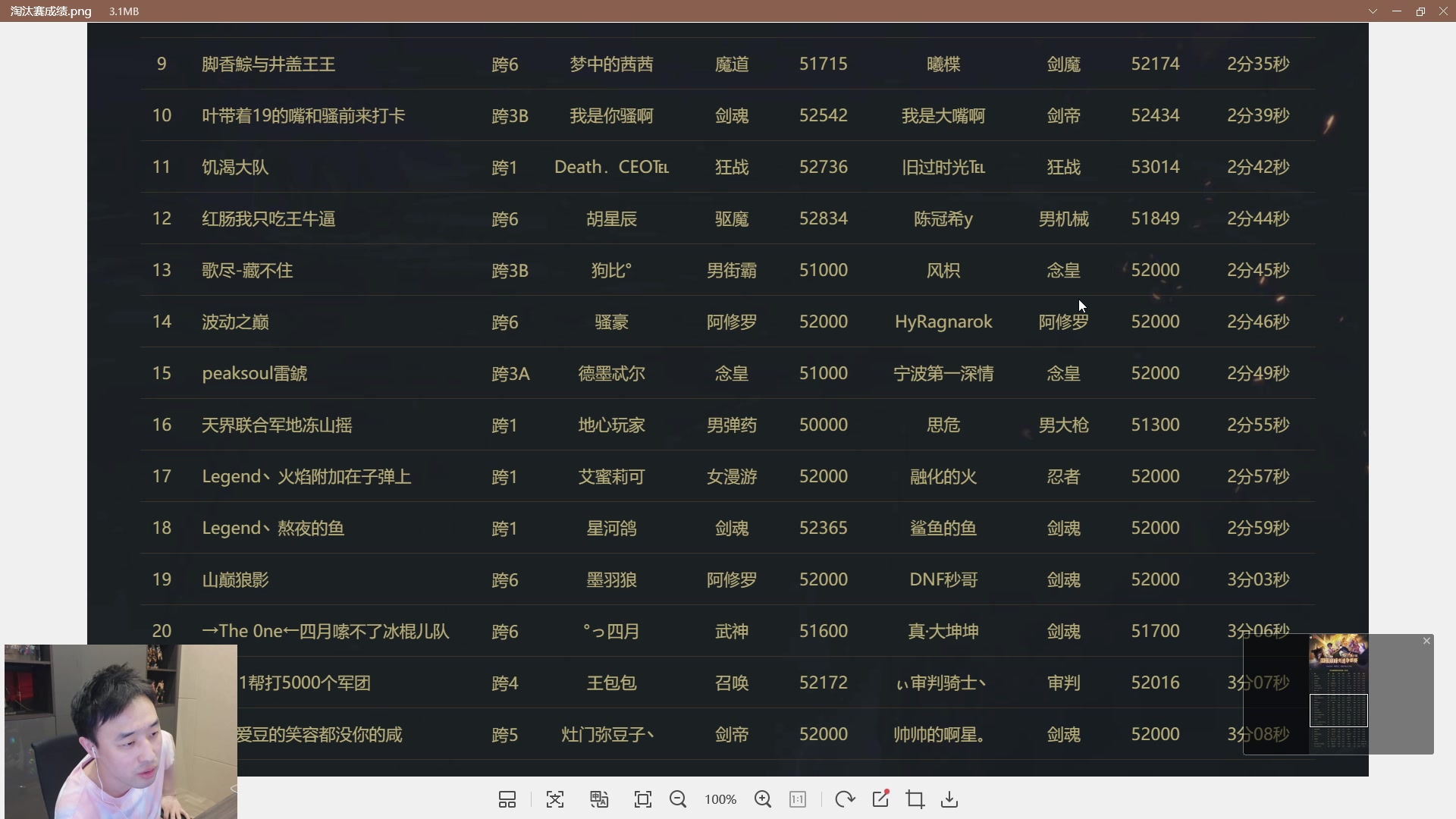Toggle the fullscreen view icon
This screenshot has height=819, width=1456.
[643, 799]
